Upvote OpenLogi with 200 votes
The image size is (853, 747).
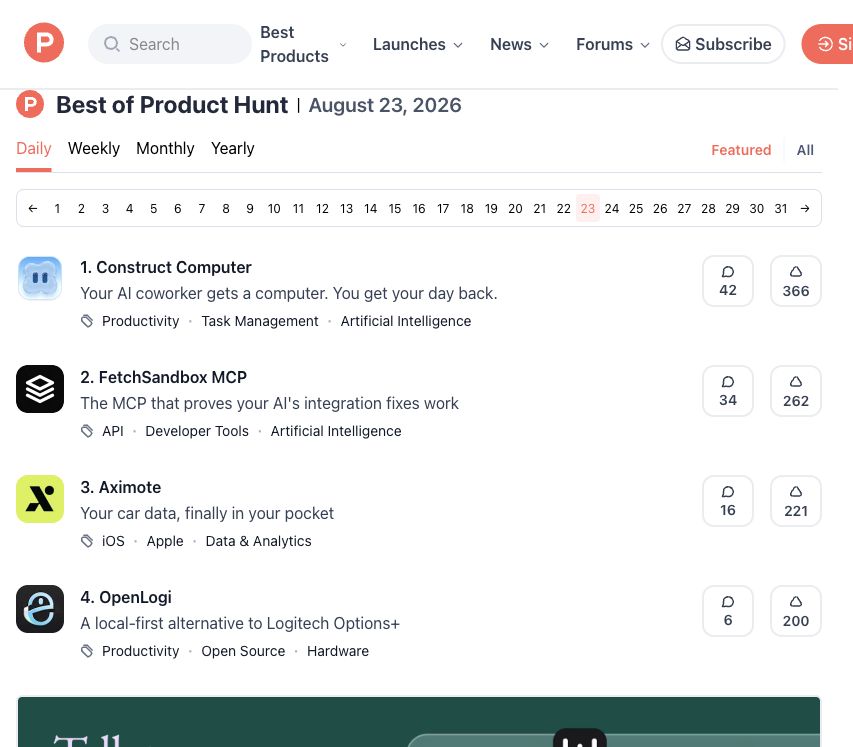click(796, 611)
